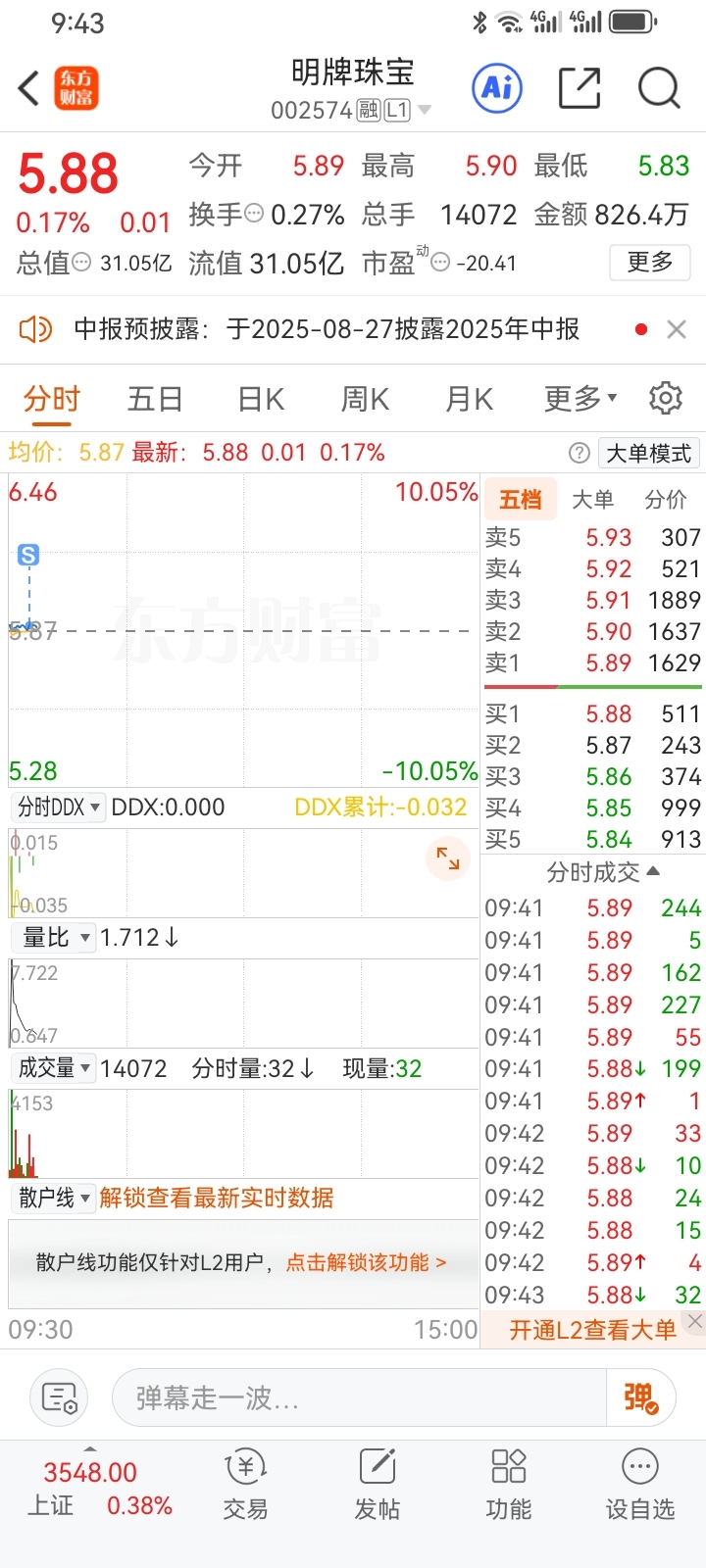Screen dimensions: 706x1568
Task: Tap the 弹幕走一波 input field
Action: point(360,1397)
